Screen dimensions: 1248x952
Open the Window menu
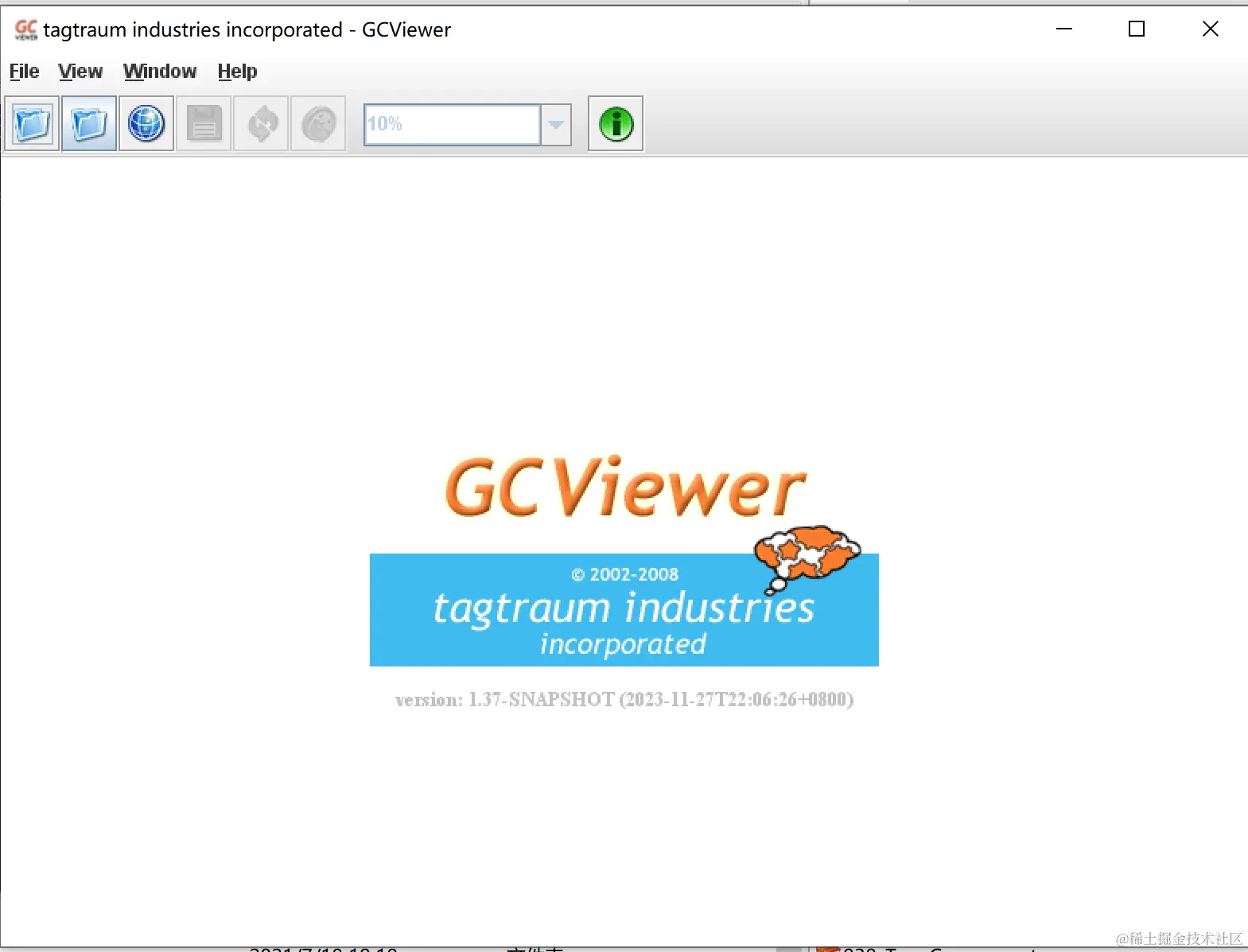point(160,72)
